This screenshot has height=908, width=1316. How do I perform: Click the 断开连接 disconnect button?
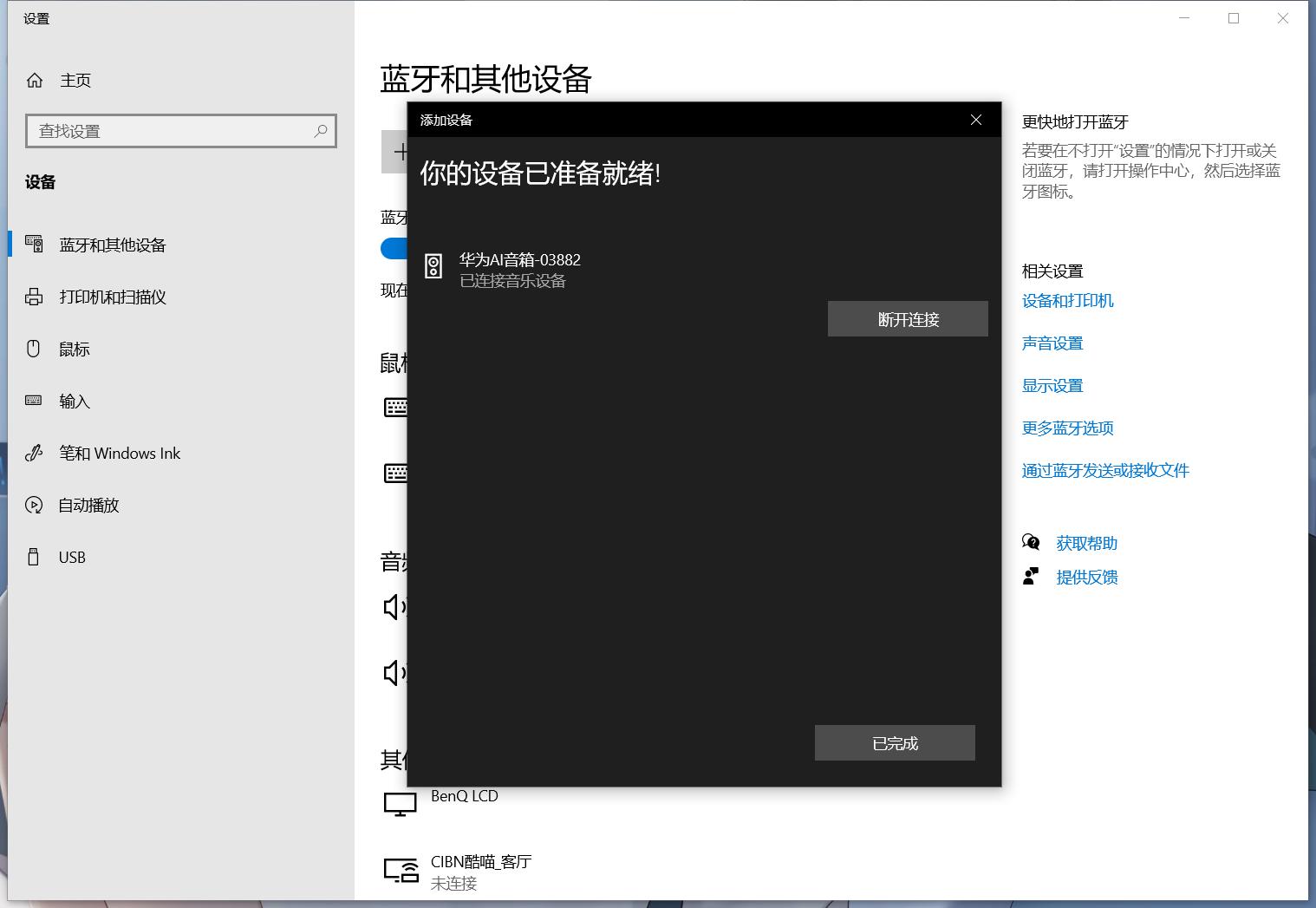pyautogui.click(x=907, y=318)
